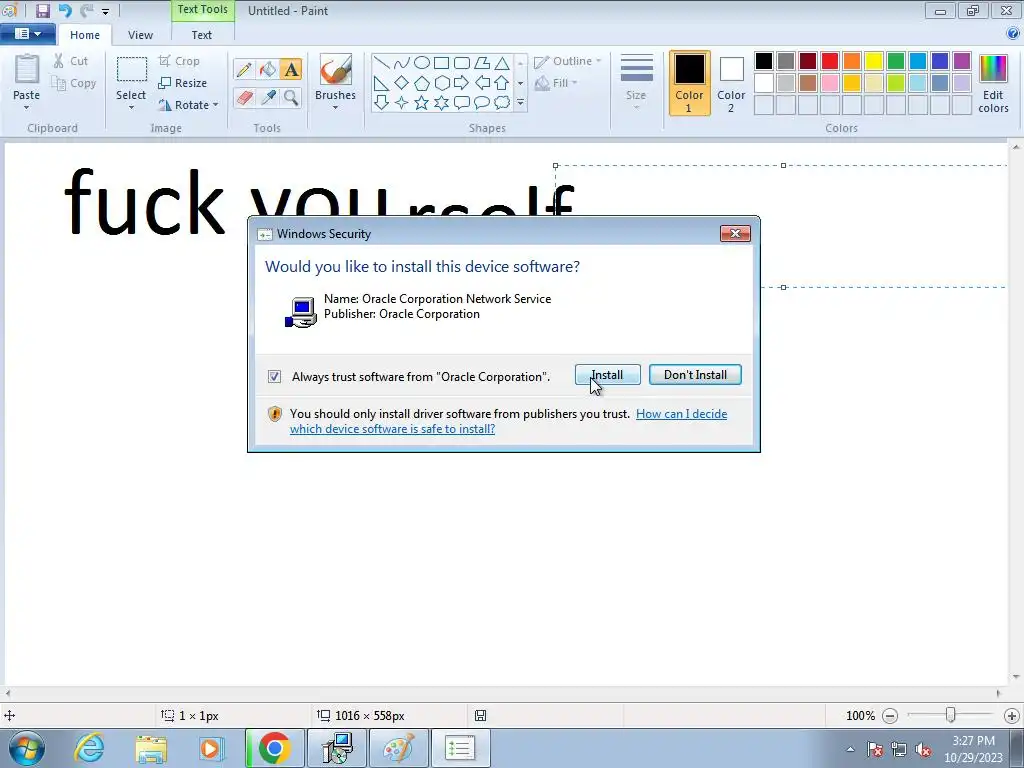
Task: Click the Save icon in quick access toolbar
Action: point(42,10)
